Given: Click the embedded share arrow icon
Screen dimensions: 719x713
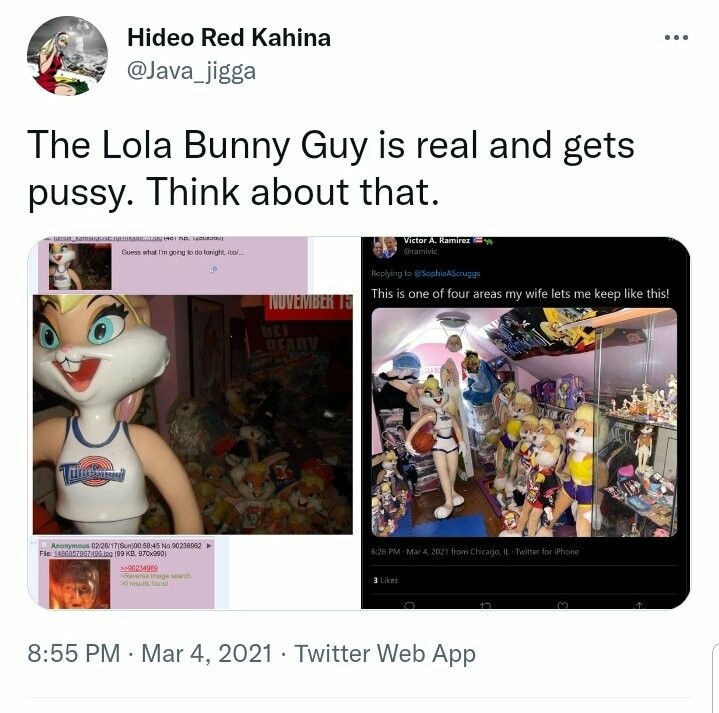Looking at the screenshot, I should coord(639,605).
